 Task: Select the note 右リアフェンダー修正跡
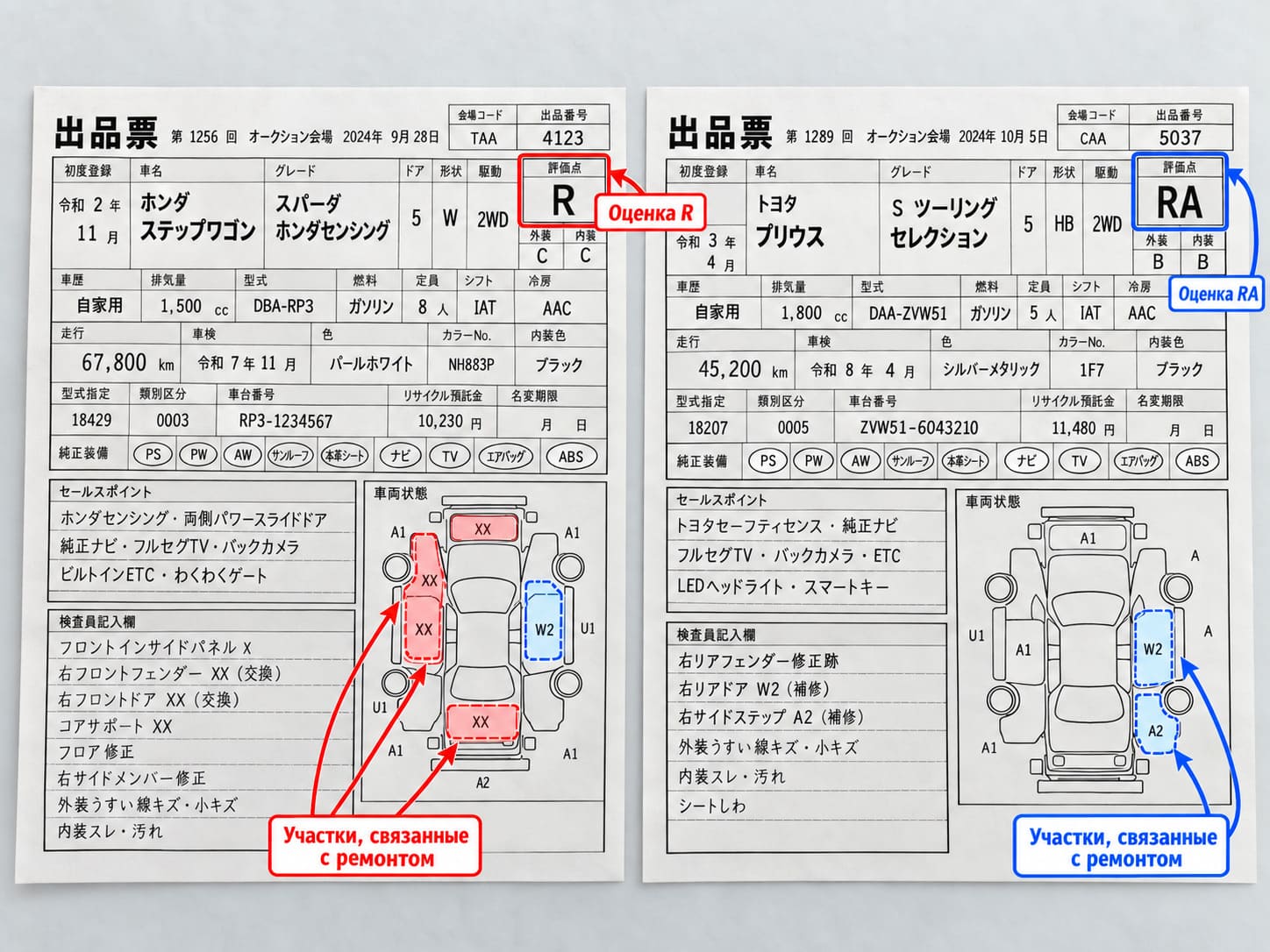(758, 661)
